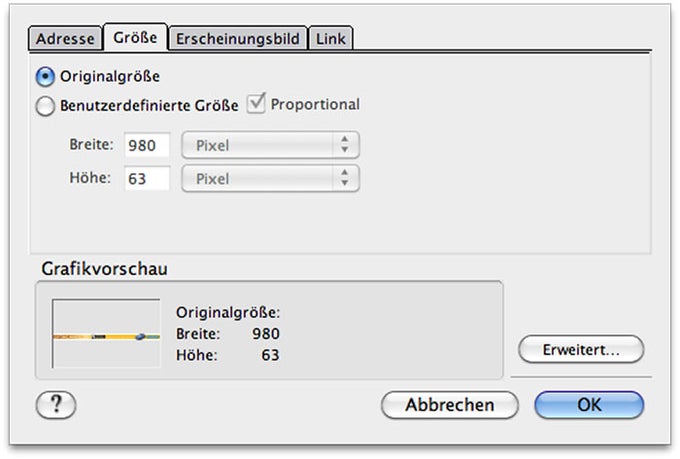The image size is (680, 459).
Task: Open the Breite unit Pixel dropdown
Action: click(x=270, y=145)
